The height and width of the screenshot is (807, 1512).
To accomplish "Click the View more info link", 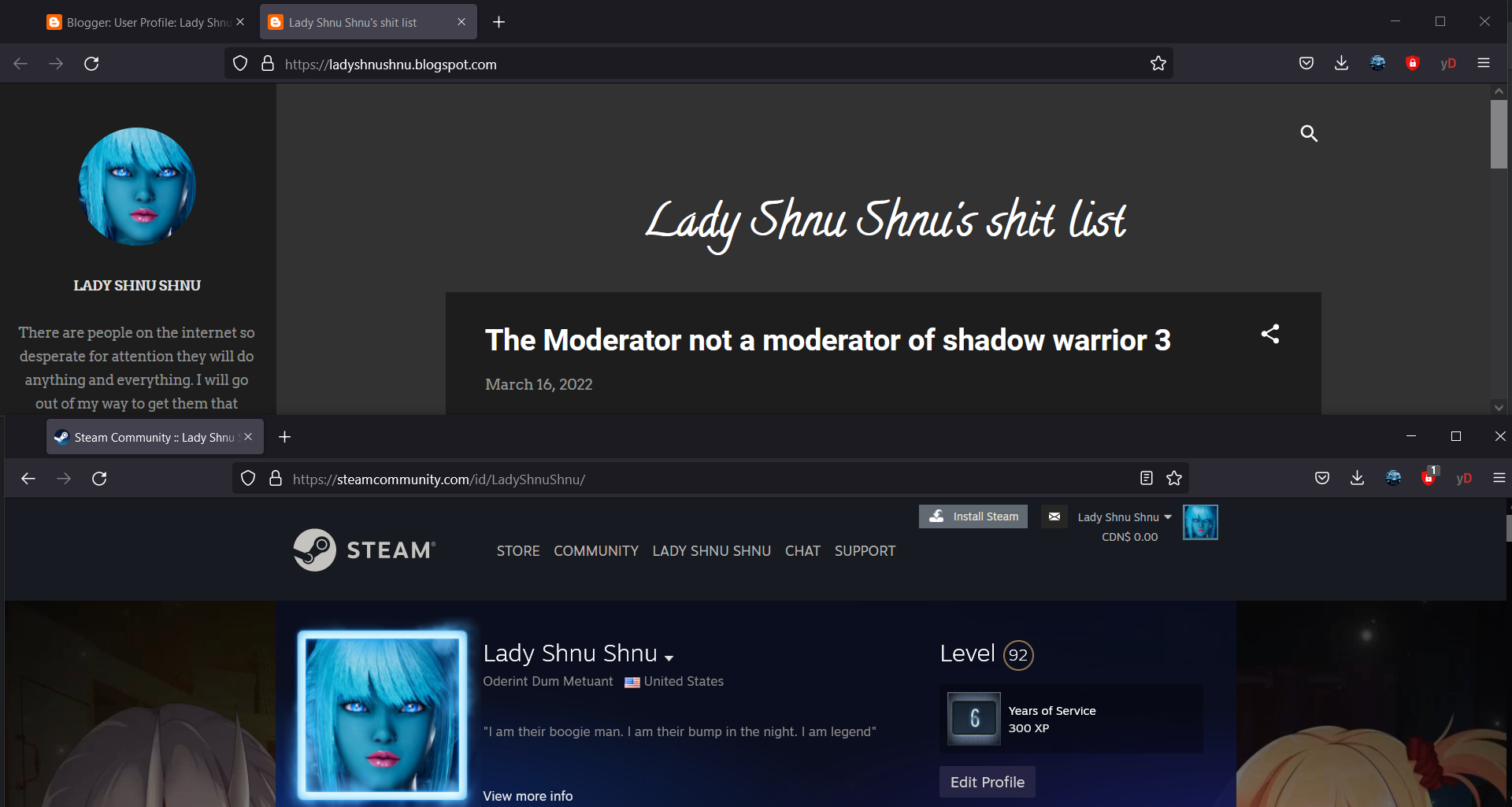I will click(528, 796).
